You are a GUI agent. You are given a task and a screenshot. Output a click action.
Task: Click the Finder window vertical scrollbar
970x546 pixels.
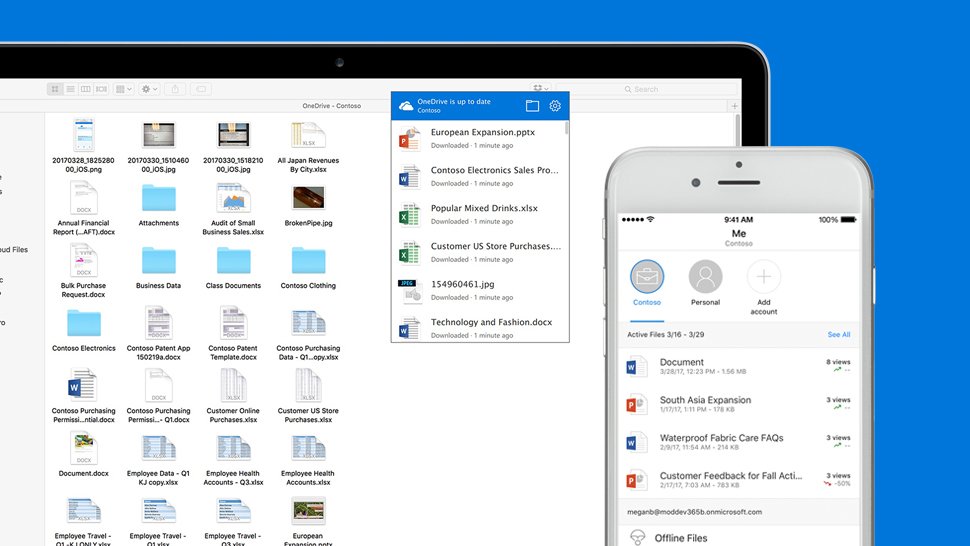pos(737,129)
